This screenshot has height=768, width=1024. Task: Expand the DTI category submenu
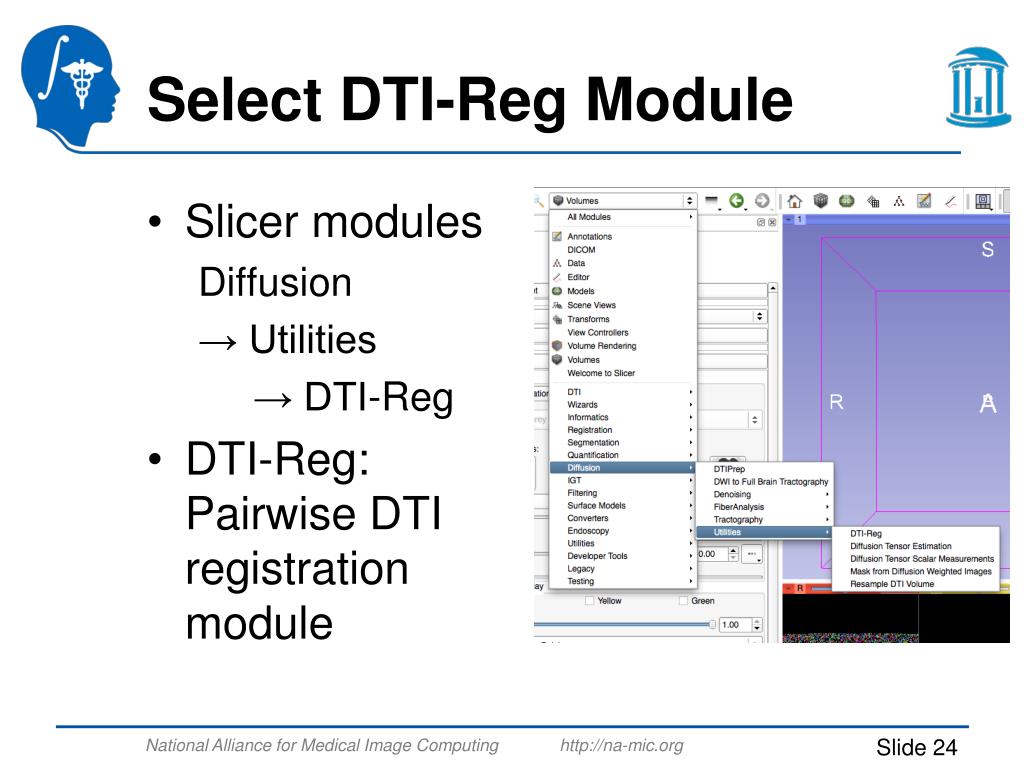623,392
